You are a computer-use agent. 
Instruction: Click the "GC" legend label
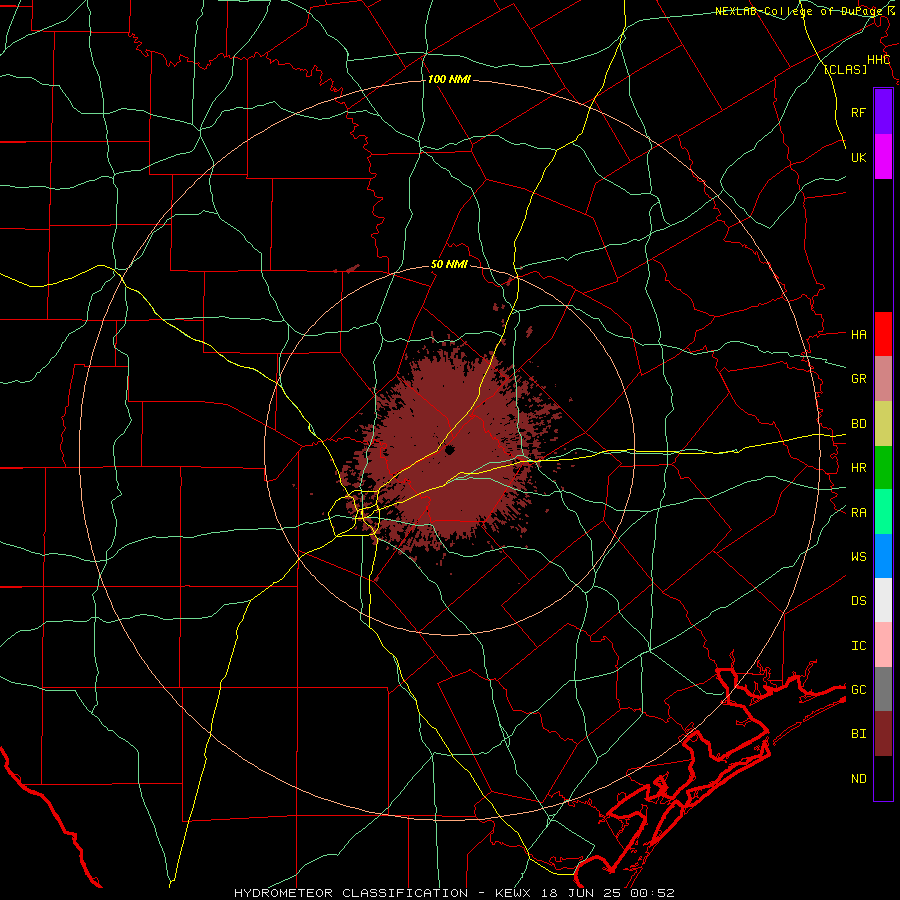coord(859,689)
